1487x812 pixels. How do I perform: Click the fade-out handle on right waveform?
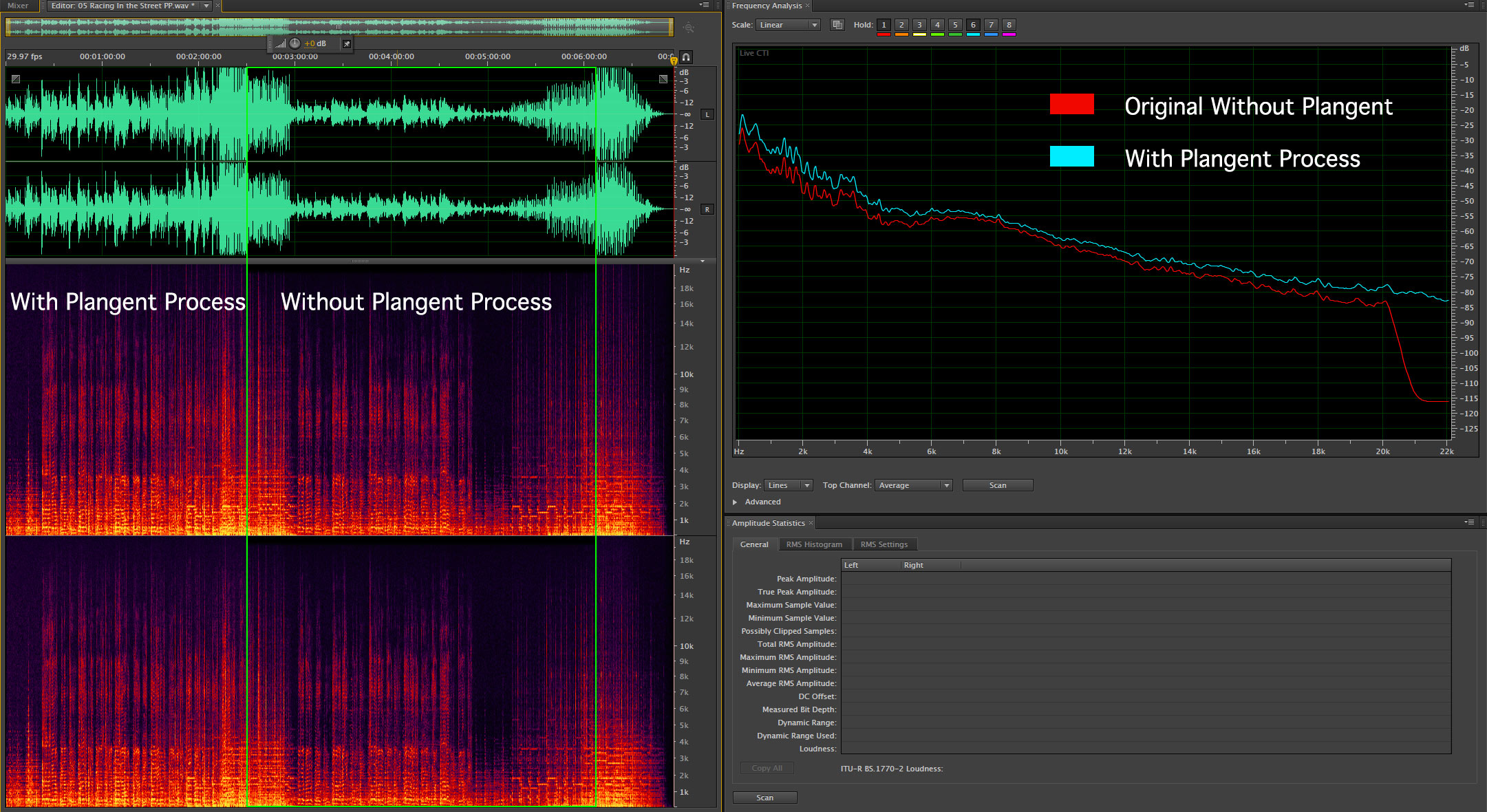tap(663, 79)
